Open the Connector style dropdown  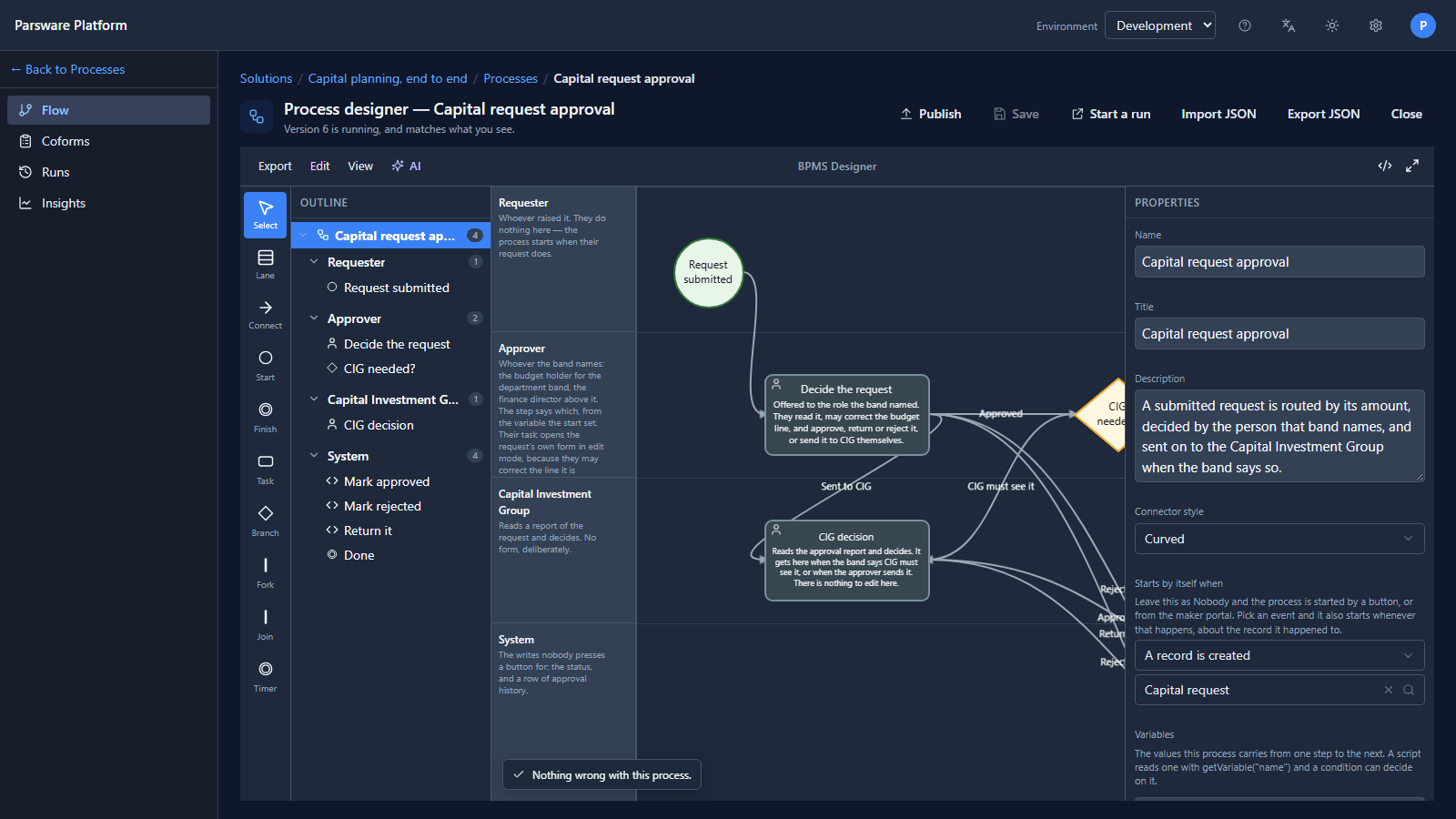(1279, 539)
